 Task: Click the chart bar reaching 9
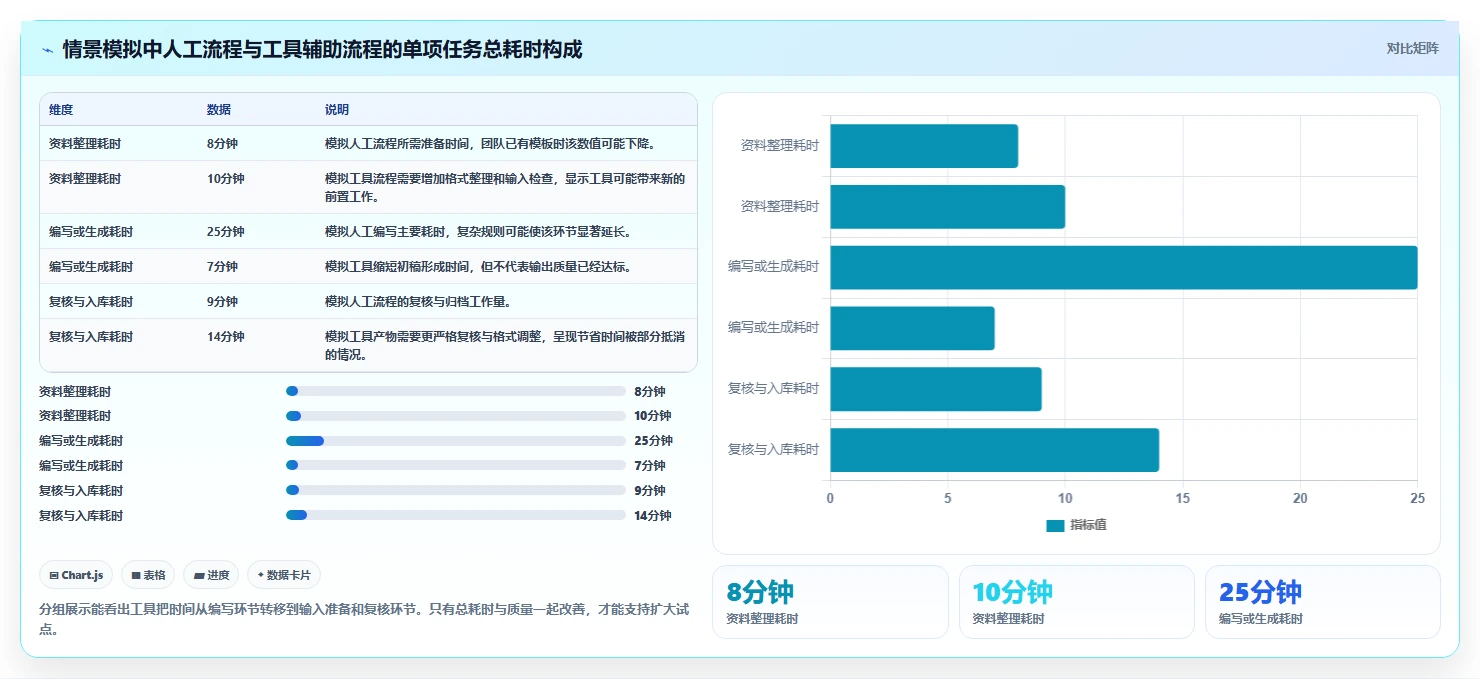tap(936, 389)
